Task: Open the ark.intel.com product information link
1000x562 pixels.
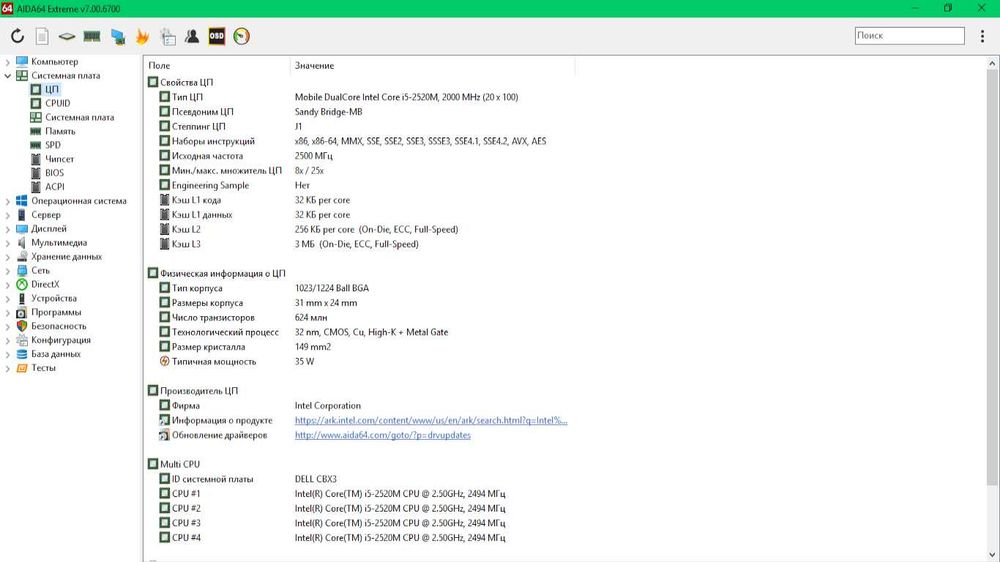Action: point(430,420)
